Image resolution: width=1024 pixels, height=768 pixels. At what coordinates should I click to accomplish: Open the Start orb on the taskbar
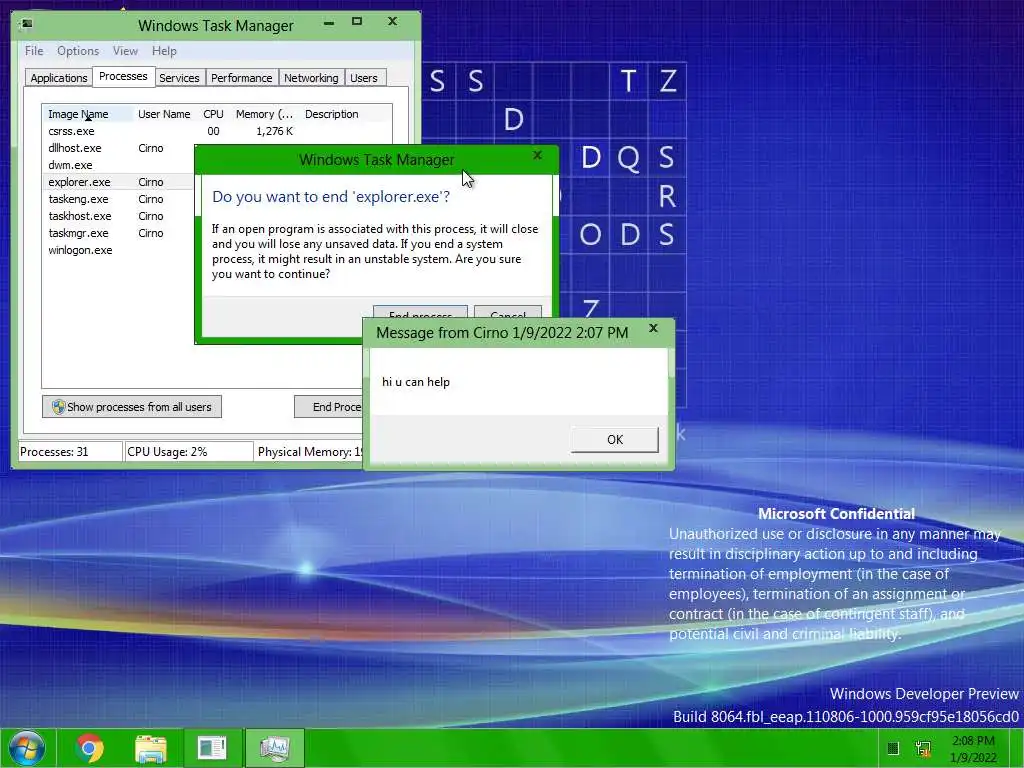coord(27,748)
